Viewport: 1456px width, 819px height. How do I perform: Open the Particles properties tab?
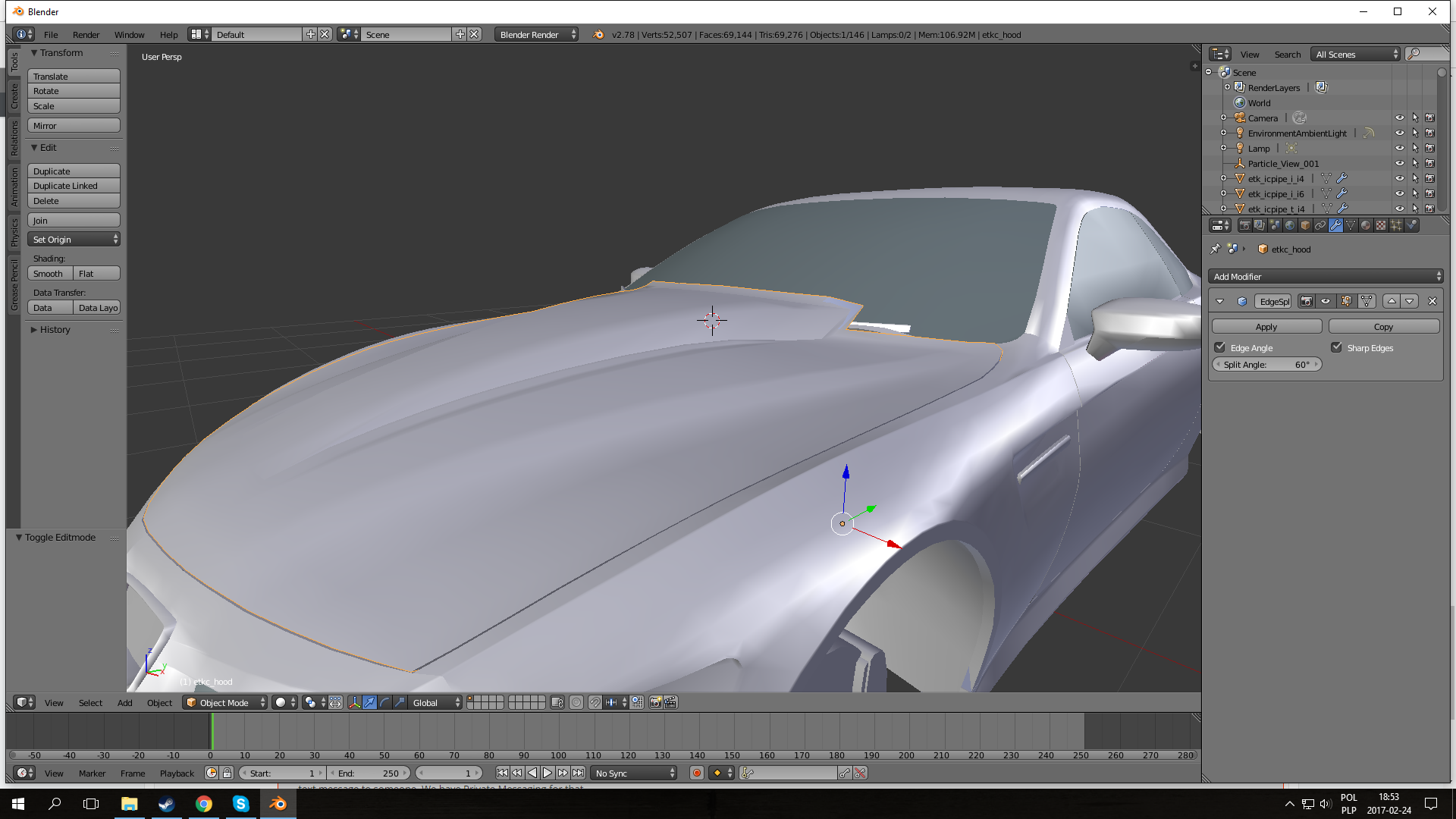click(1396, 225)
